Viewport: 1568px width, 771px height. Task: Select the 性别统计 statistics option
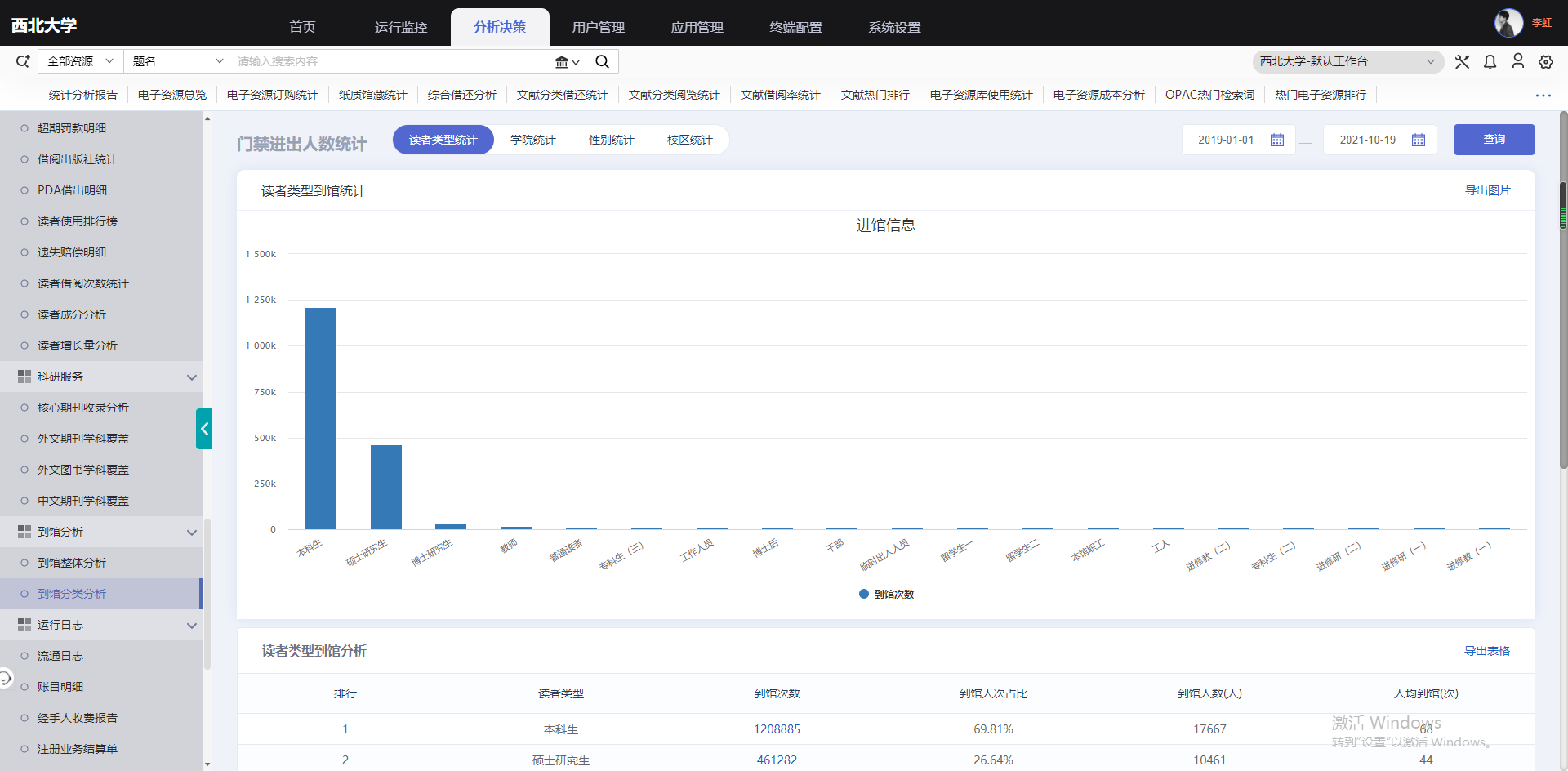point(611,140)
